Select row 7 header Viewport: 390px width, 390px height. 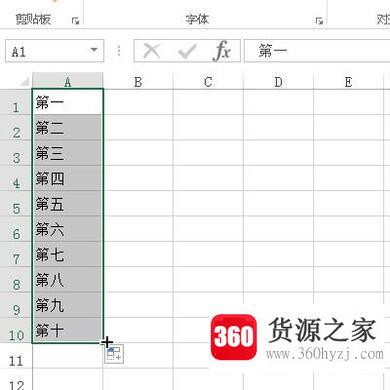pos(16,254)
